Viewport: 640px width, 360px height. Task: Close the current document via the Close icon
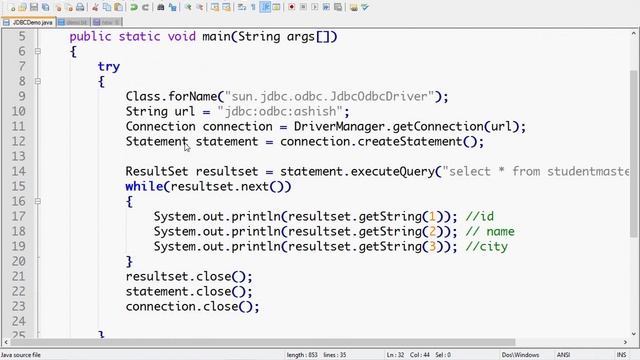[58, 7]
